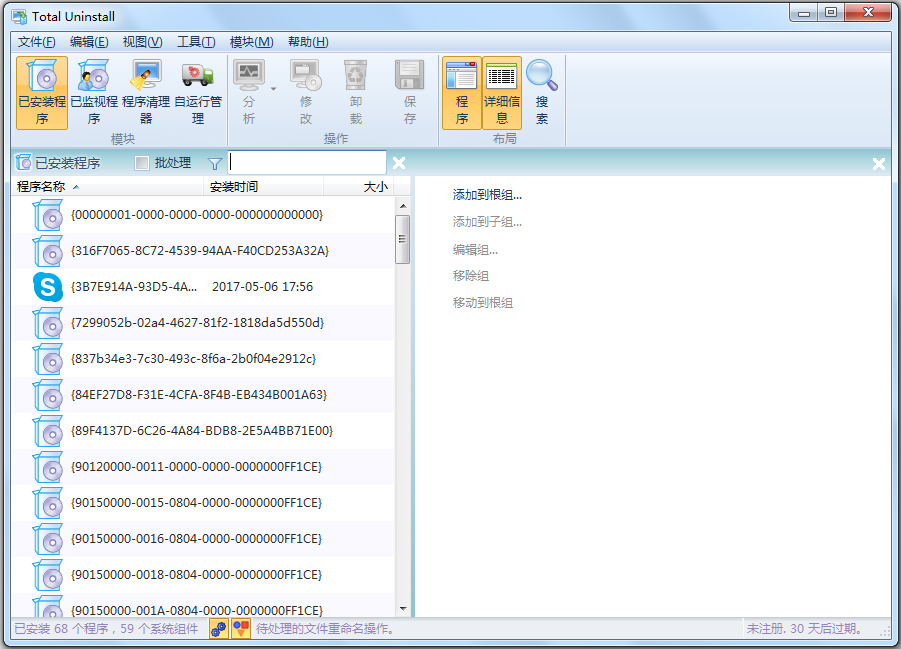Toggle the 详细信息 layout pane

pos(502,92)
